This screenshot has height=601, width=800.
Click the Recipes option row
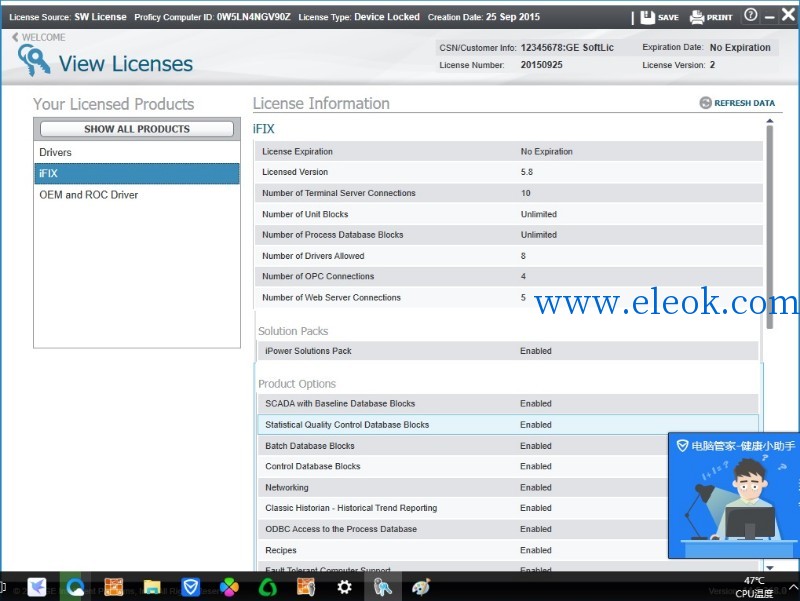(x=463, y=550)
